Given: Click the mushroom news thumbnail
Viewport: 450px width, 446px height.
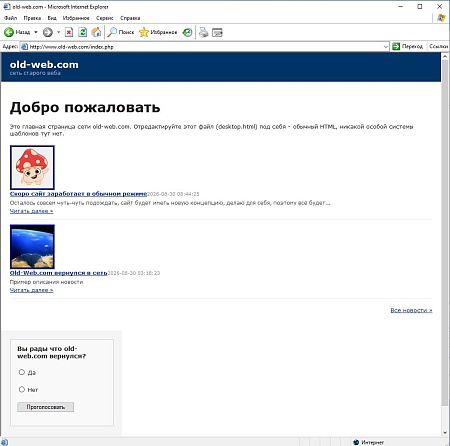Looking at the screenshot, I should coord(32,167).
